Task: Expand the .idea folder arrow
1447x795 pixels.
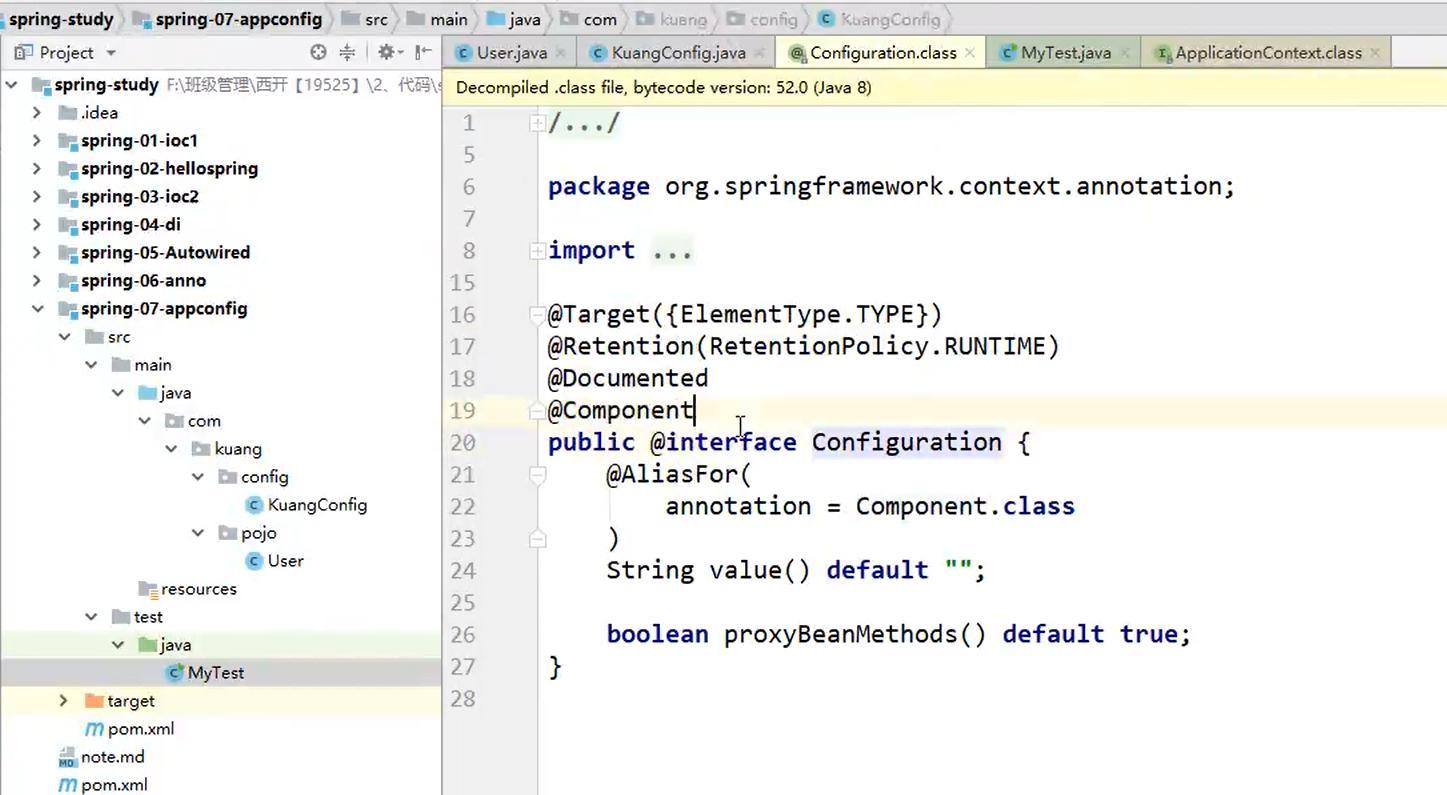Action: pyautogui.click(x=37, y=113)
